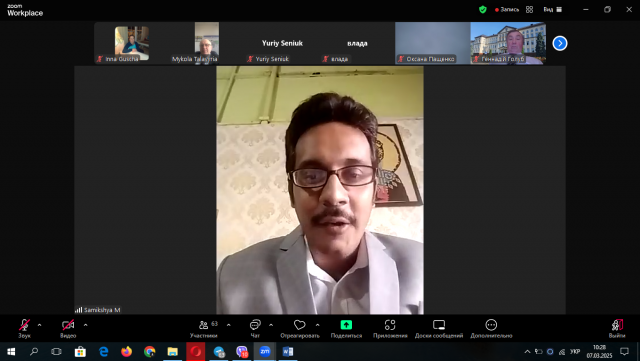Unmute microphone with the Звук button
640x361 pixels.
24,328
